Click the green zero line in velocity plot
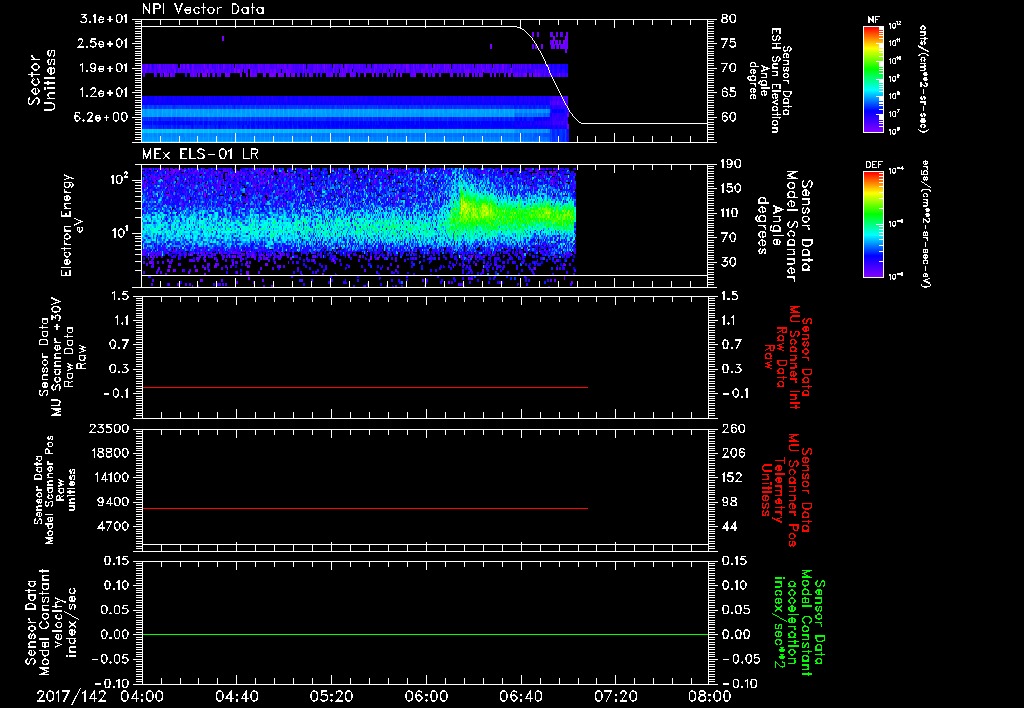The width and height of the screenshot is (1024, 708). pos(425,634)
